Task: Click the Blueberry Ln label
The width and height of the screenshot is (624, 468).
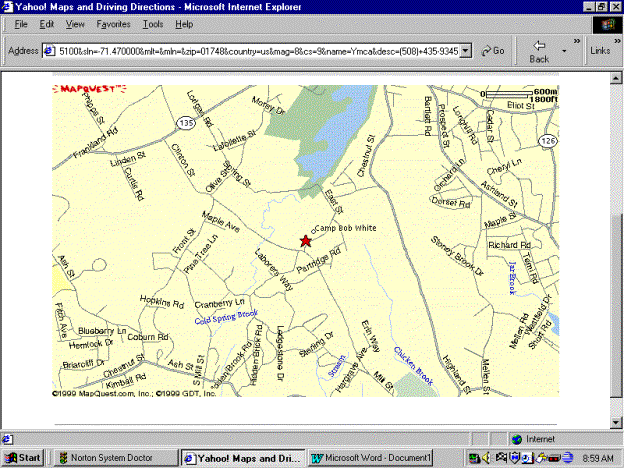Action: click(102, 331)
